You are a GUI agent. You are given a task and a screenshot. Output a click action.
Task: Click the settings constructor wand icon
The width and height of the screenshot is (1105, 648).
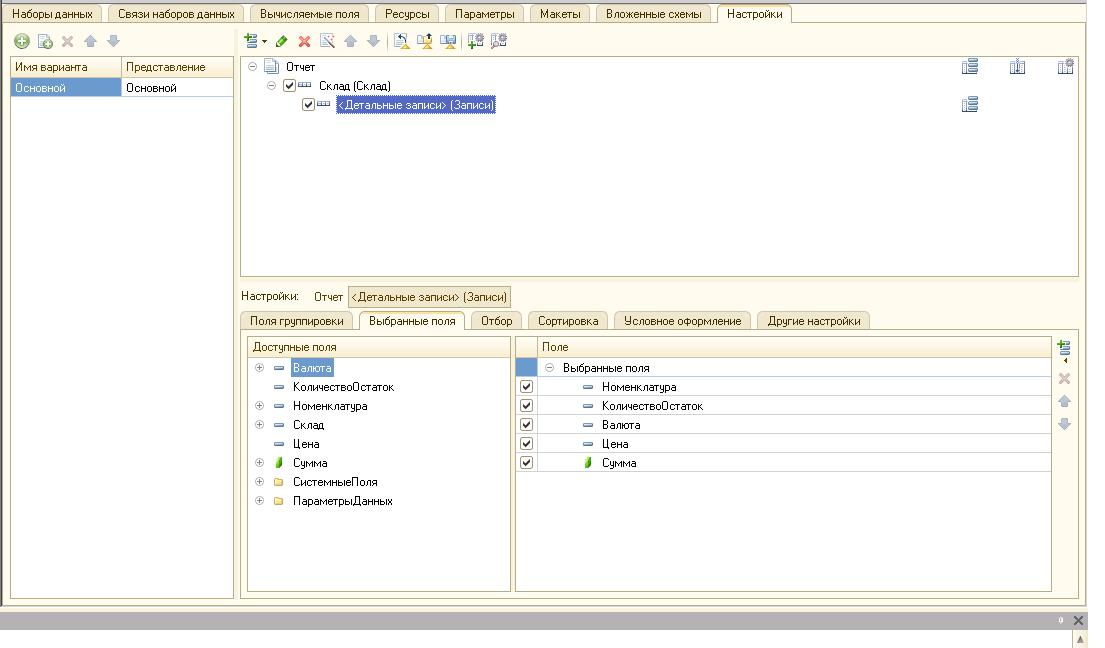[326, 41]
